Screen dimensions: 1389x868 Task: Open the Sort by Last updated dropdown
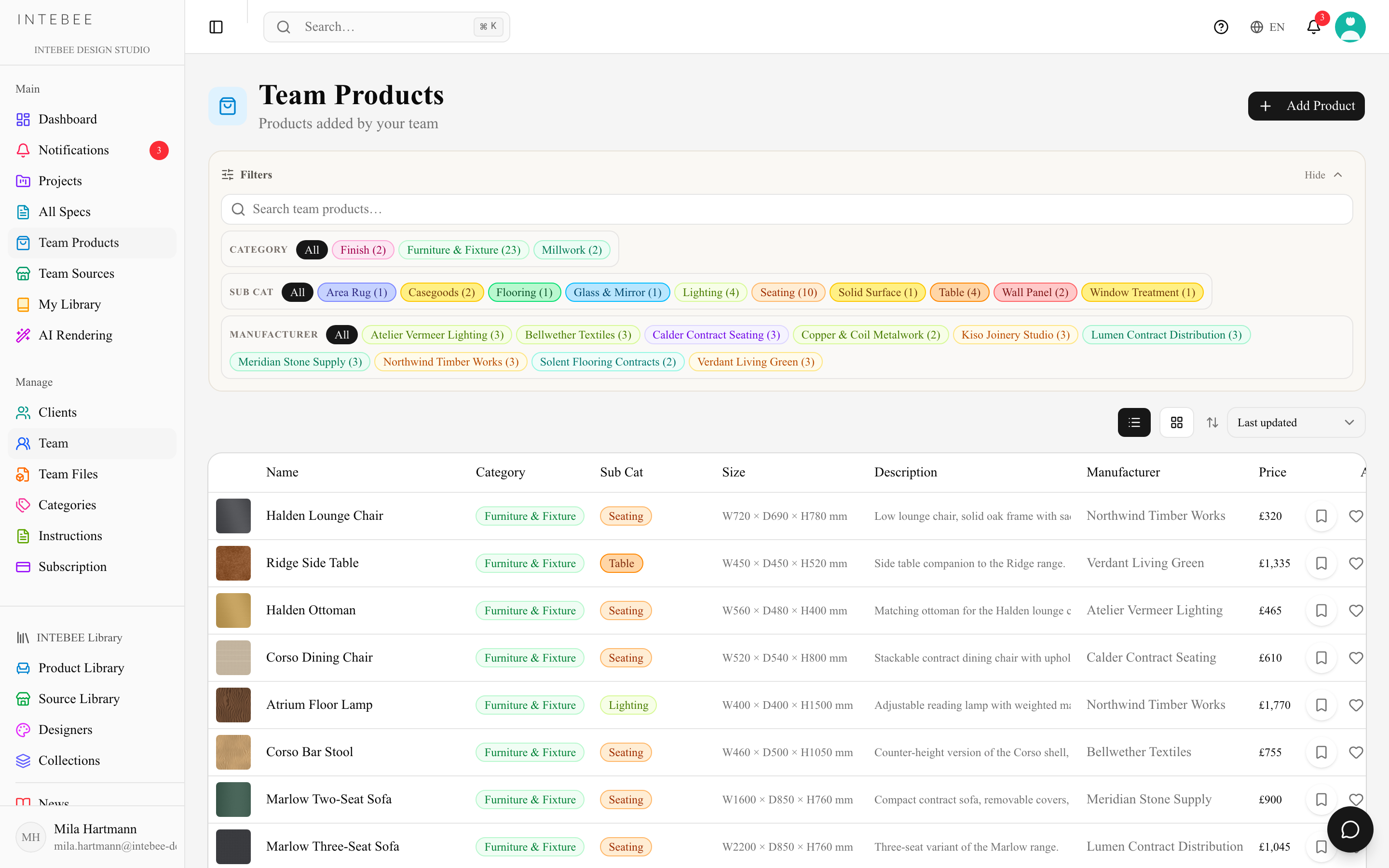pyautogui.click(x=1295, y=422)
